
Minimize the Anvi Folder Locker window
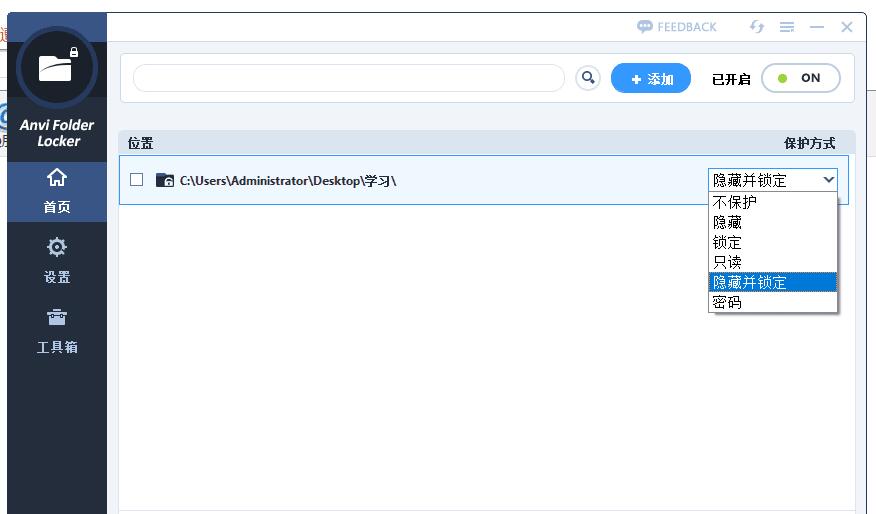click(x=817, y=27)
